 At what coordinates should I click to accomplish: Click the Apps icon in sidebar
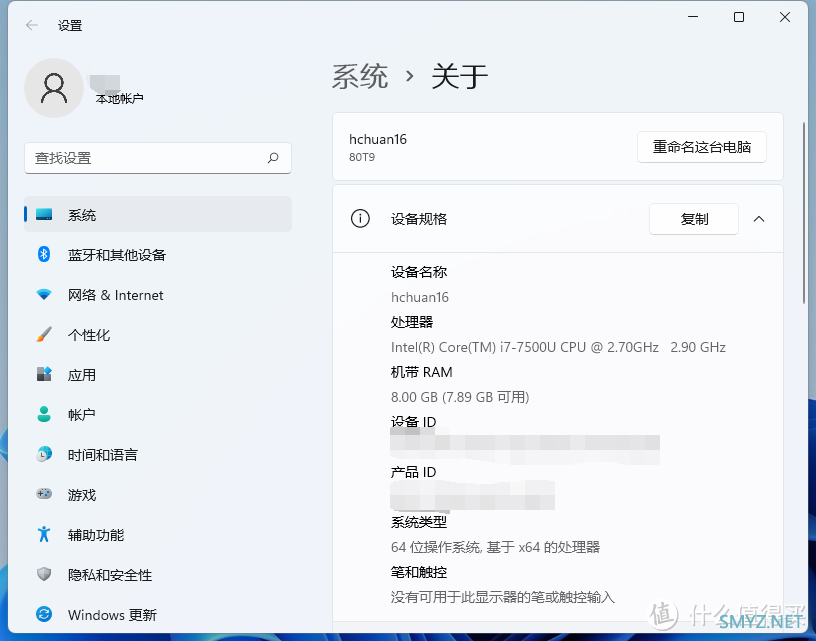coord(44,374)
